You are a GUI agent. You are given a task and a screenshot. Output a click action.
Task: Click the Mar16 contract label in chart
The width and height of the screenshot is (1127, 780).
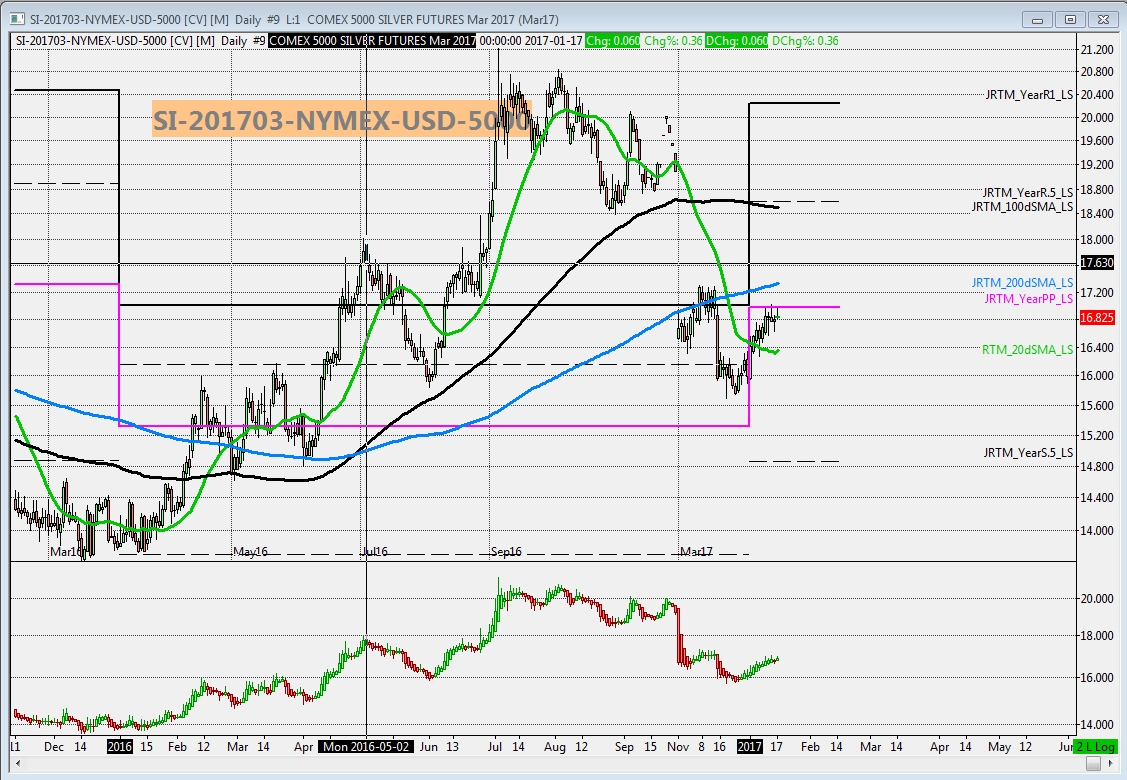click(x=65, y=551)
